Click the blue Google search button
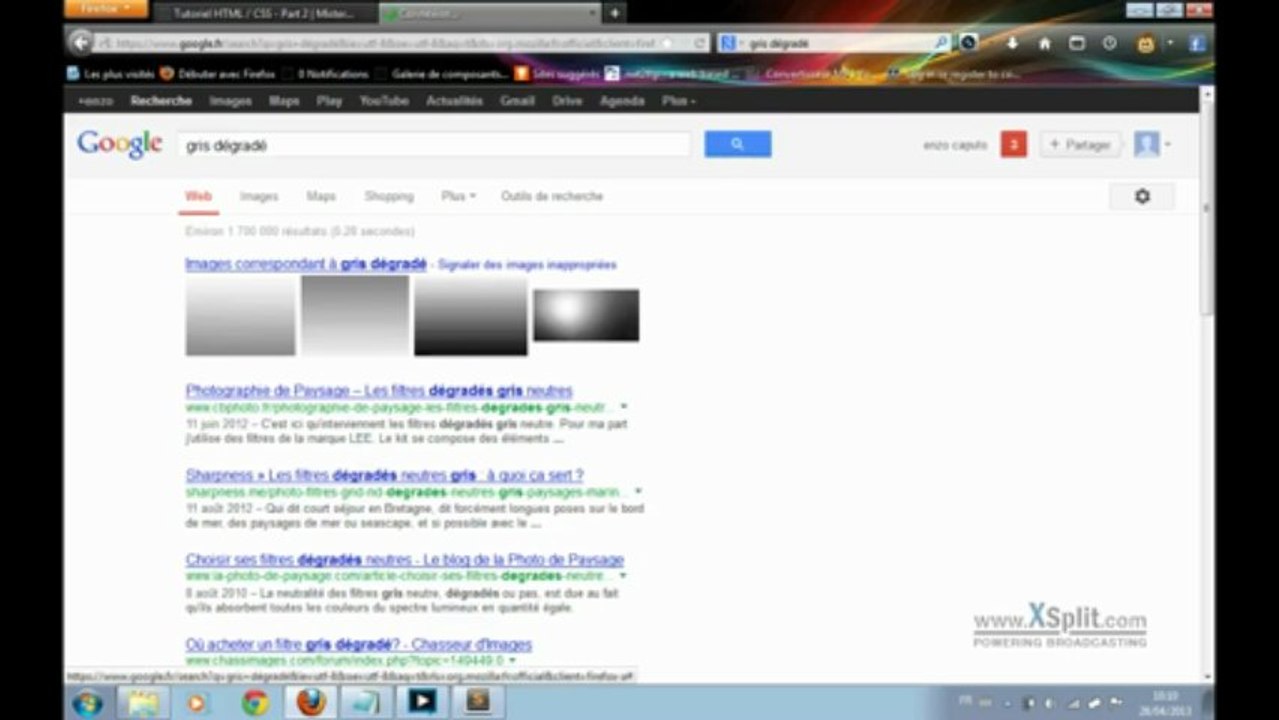This screenshot has width=1279, height=720. point(737,144)
